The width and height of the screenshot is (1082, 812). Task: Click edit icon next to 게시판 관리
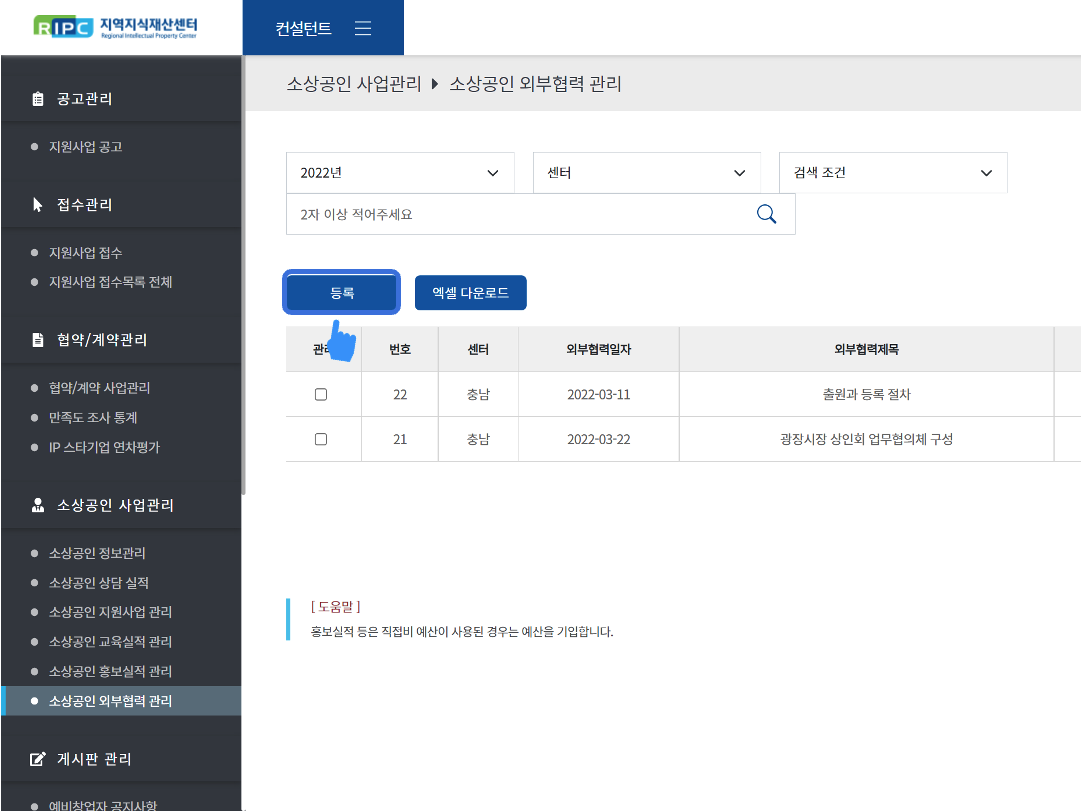[38, 759]
